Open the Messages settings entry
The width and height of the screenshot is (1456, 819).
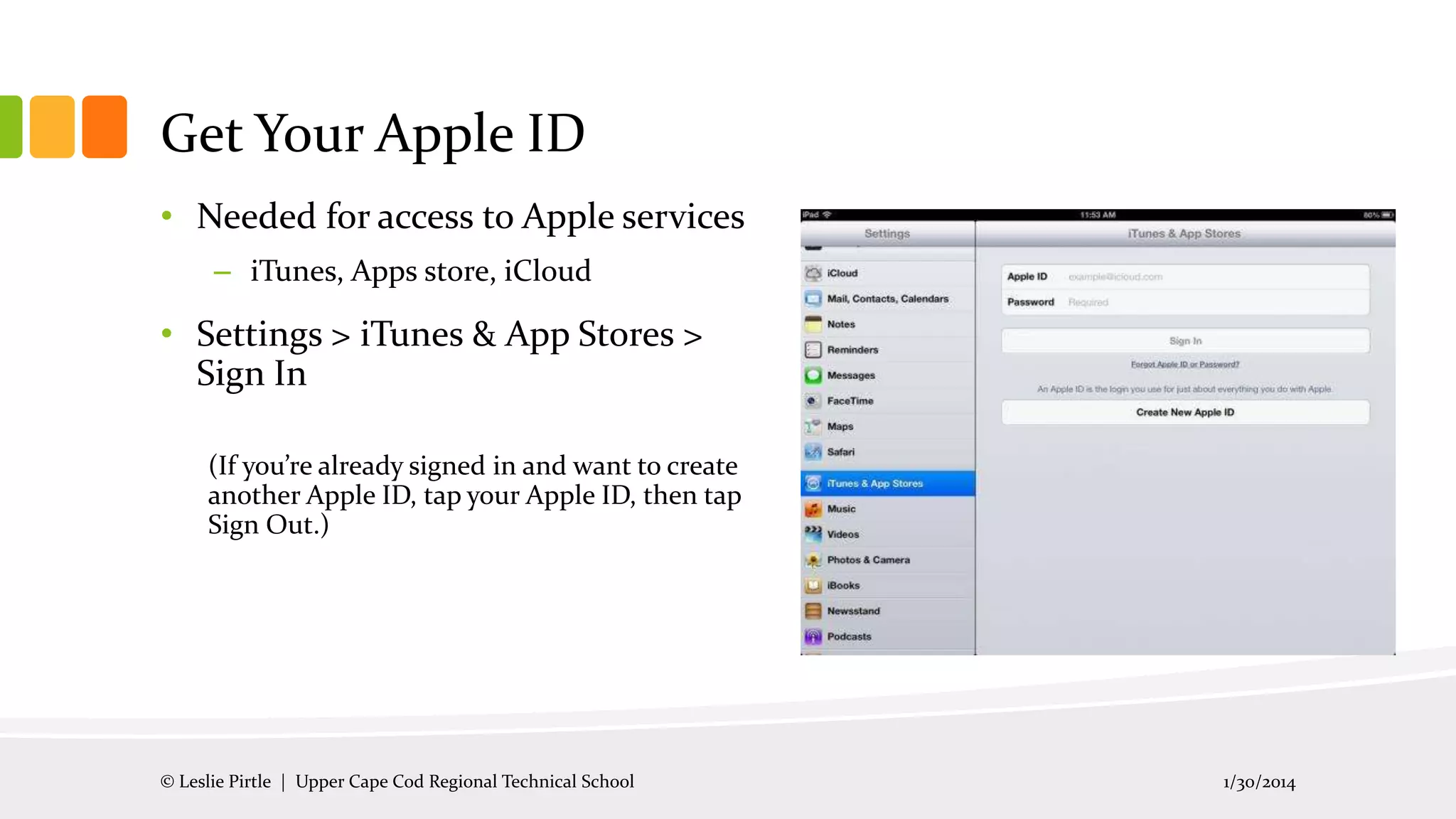(888, 375)
